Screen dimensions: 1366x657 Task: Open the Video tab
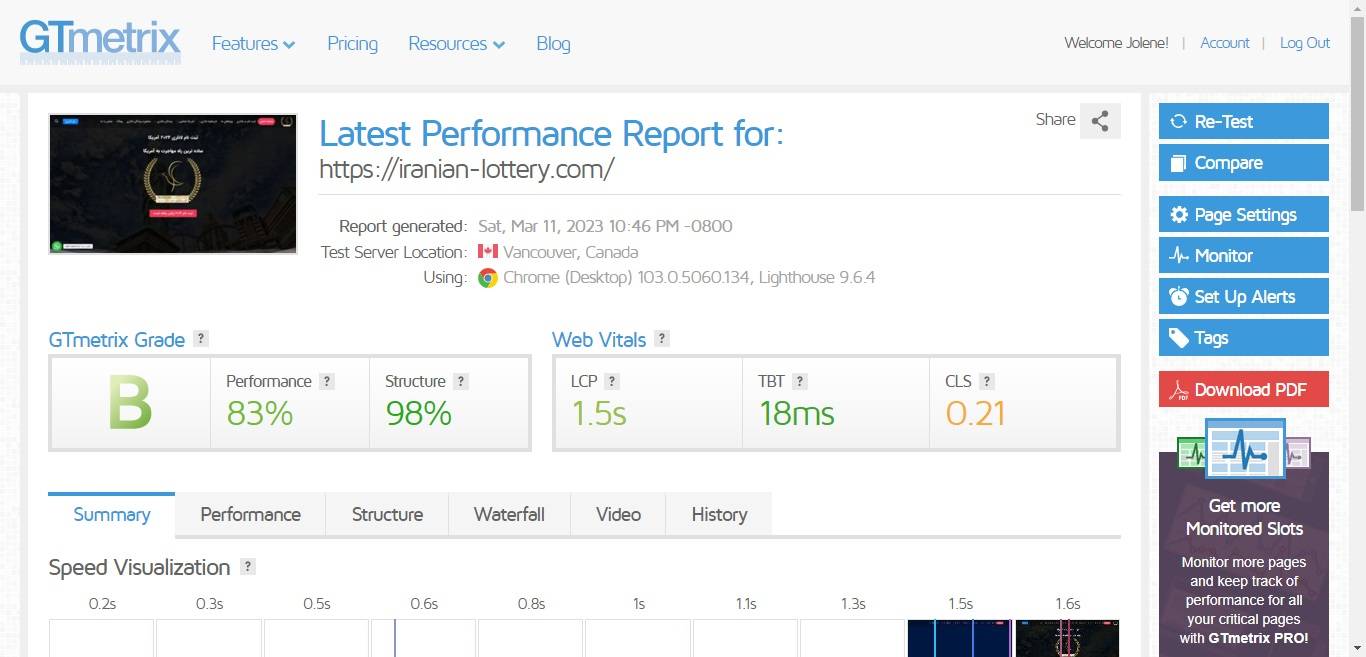(618, 514)
